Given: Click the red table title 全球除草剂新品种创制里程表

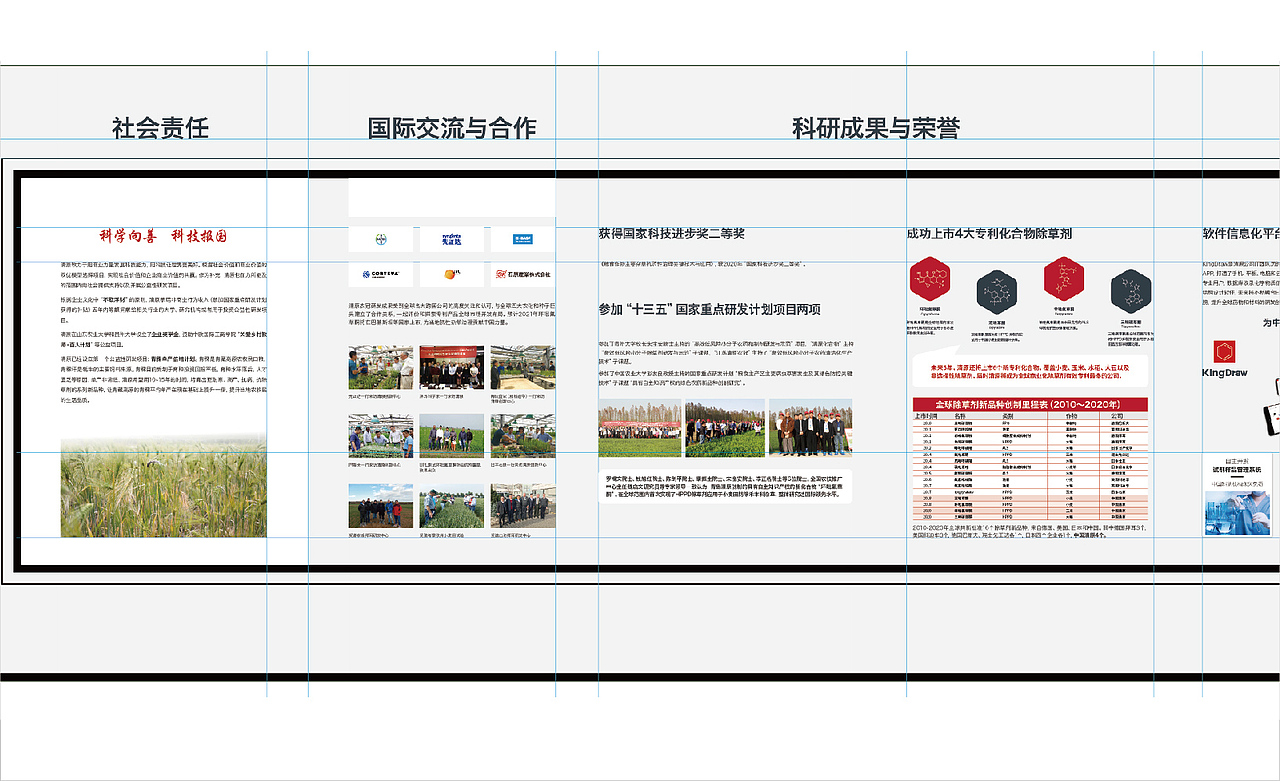Looking at the screenshot, I should point(1030,404).
